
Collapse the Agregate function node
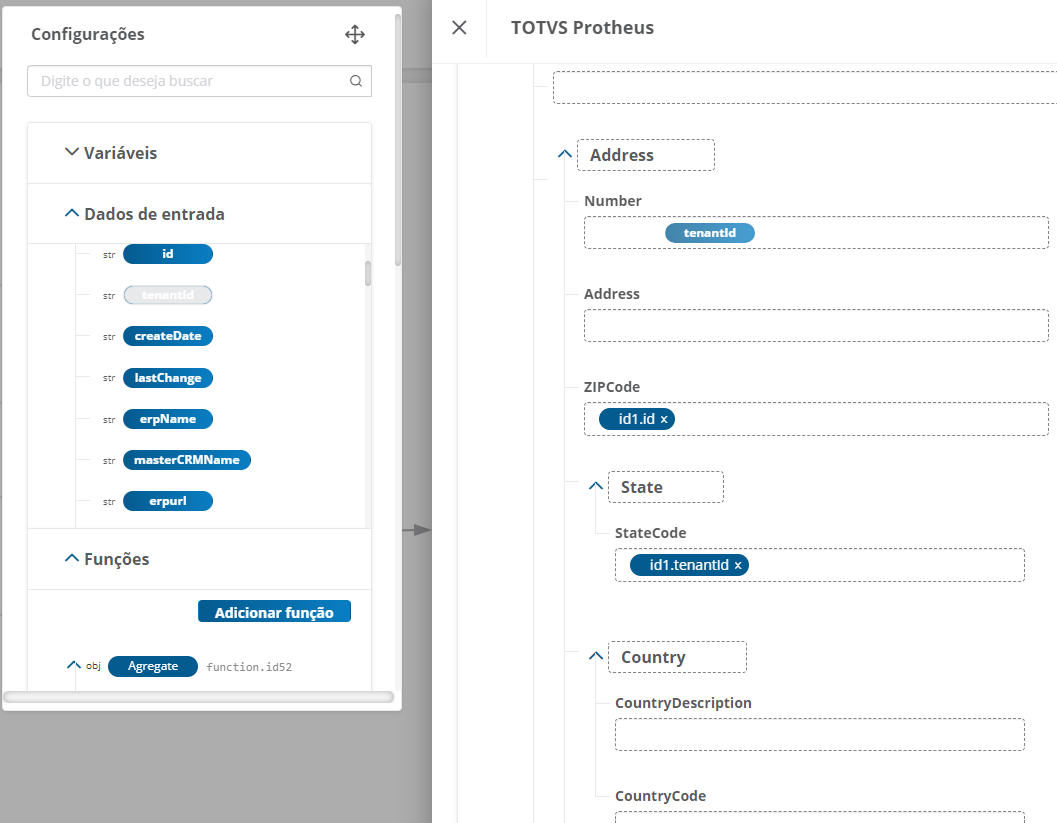73,666
